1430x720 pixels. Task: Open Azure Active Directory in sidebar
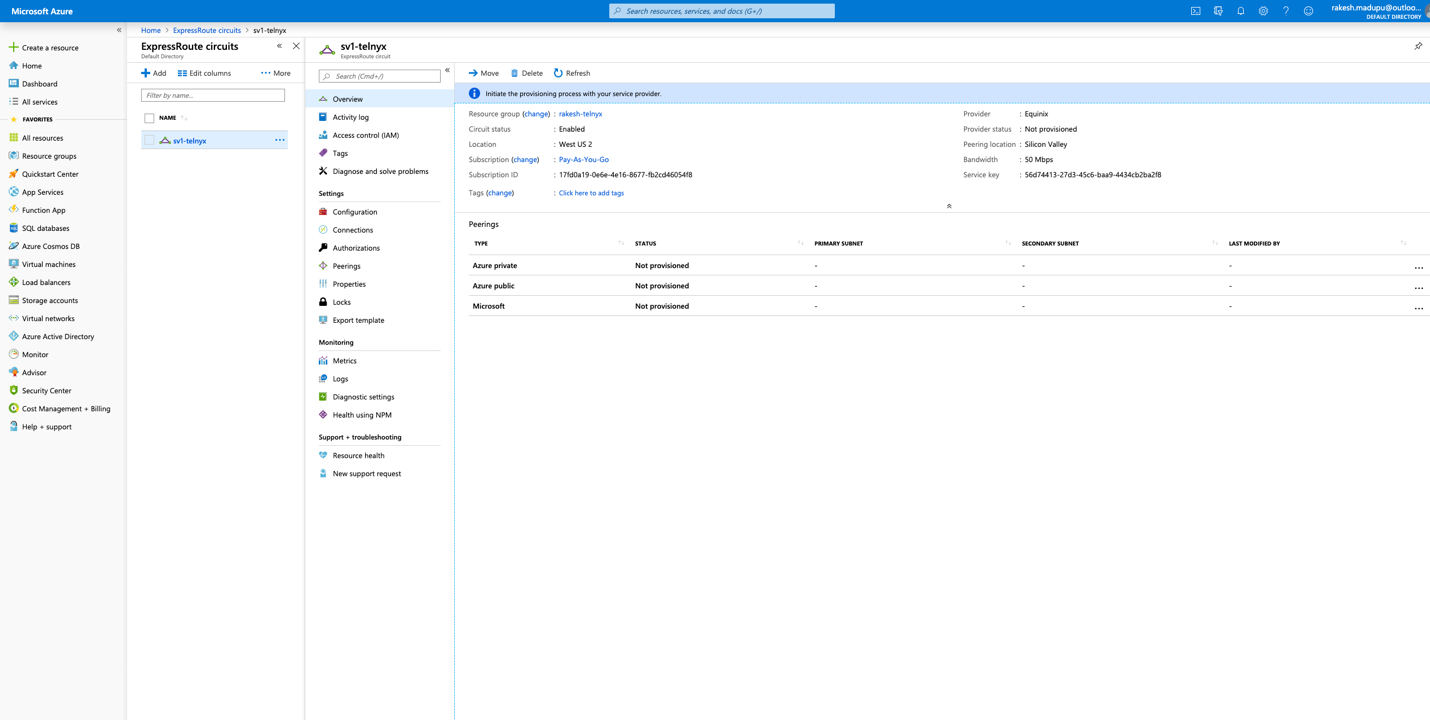click(57, 336)
